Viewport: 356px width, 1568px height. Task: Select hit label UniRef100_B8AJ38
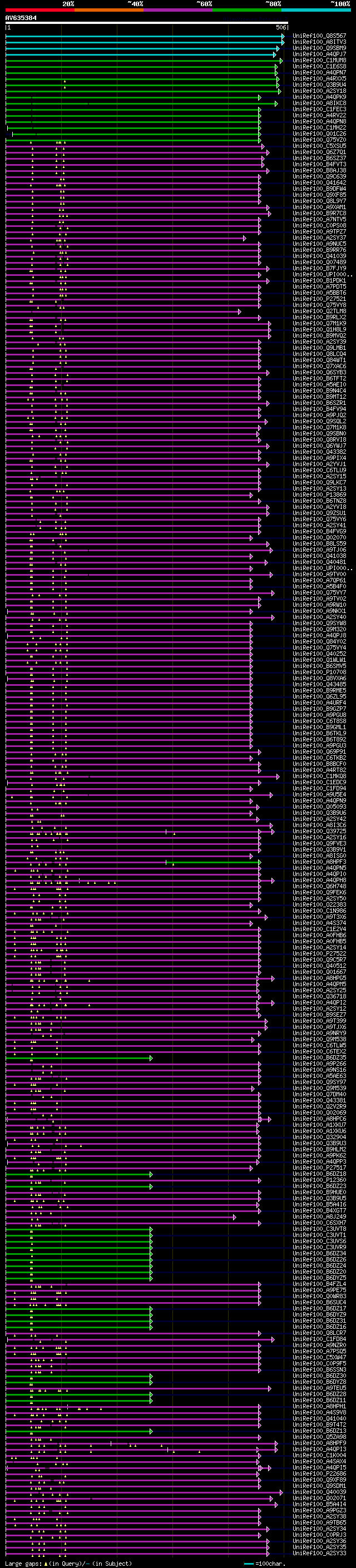coord(319,170)
